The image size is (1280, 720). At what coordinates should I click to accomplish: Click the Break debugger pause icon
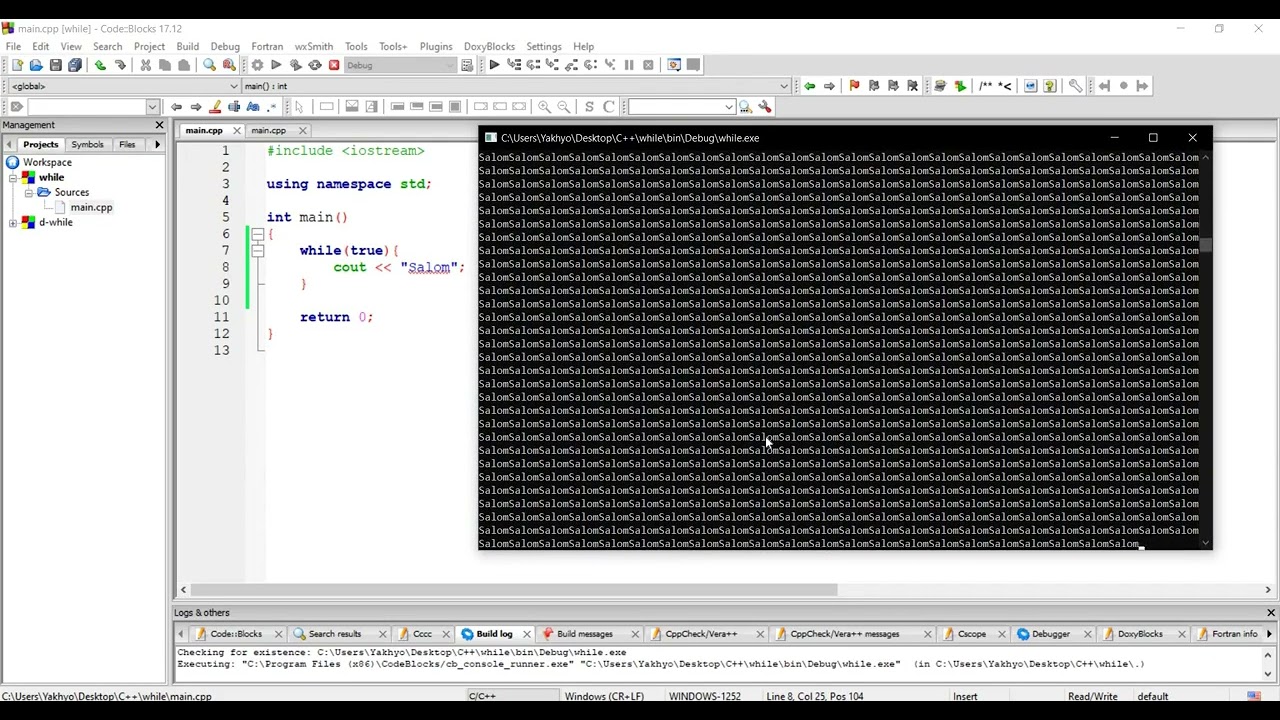[x=629, y=65]
